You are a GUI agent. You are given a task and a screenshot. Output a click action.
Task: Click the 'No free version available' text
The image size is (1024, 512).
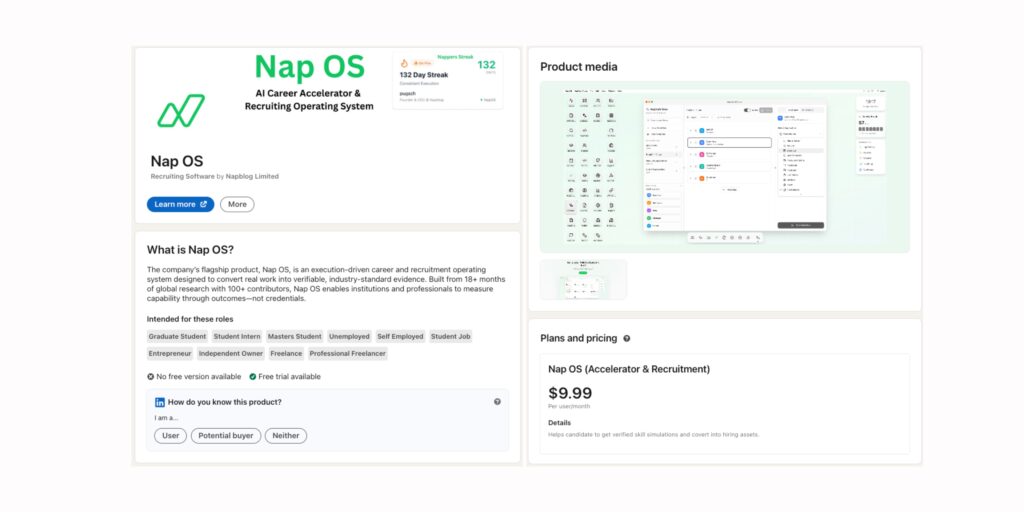pos(199,377)
